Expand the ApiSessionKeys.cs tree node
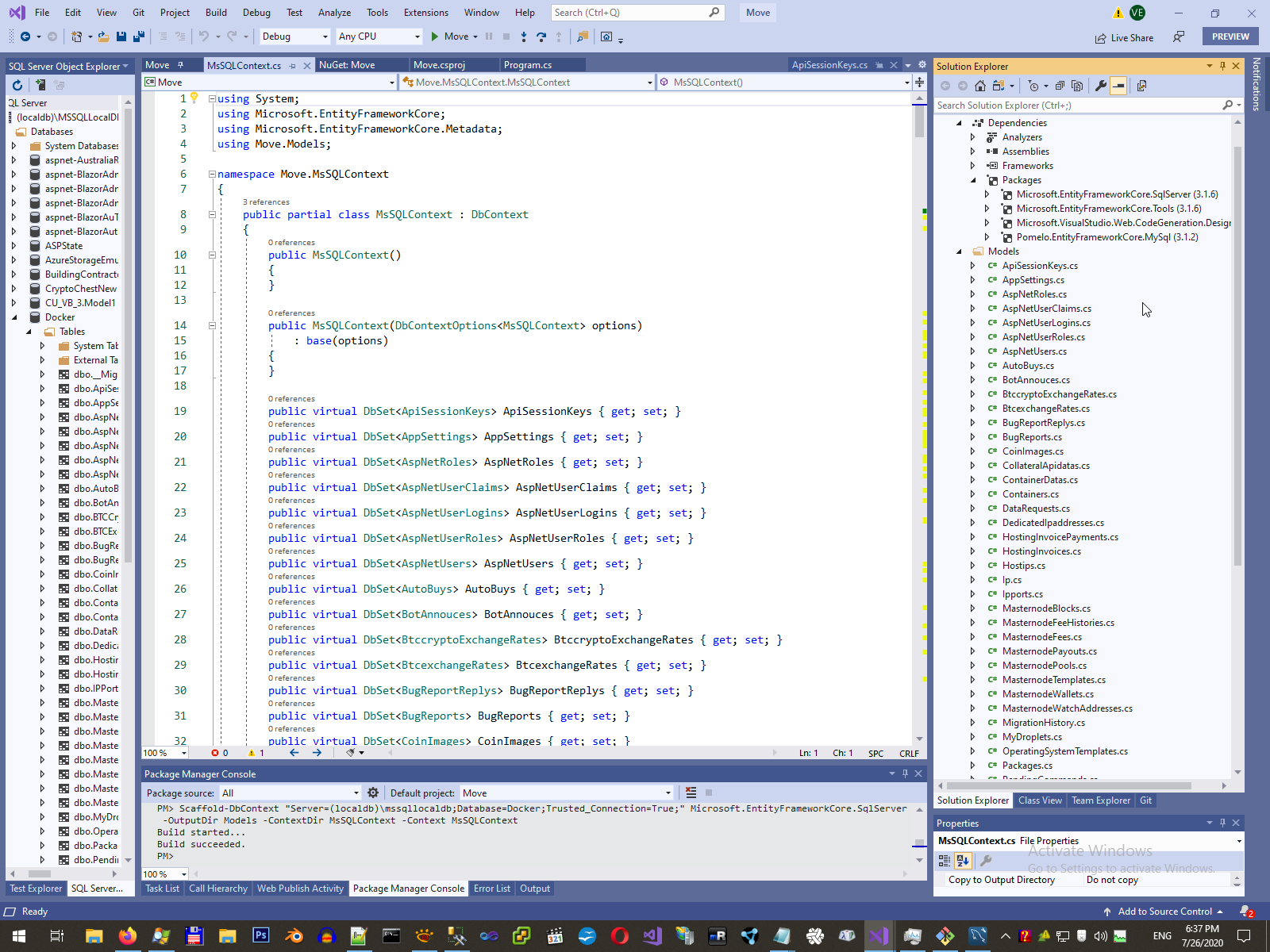This screenshot has width=1270, height=952. click(x=972, y=266)
